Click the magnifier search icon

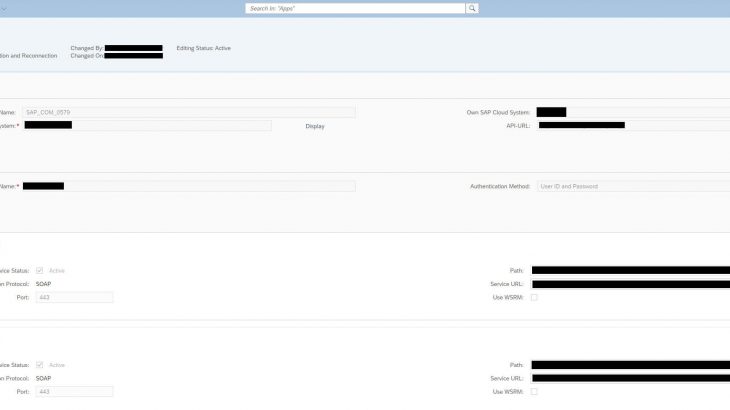[472, 8]
